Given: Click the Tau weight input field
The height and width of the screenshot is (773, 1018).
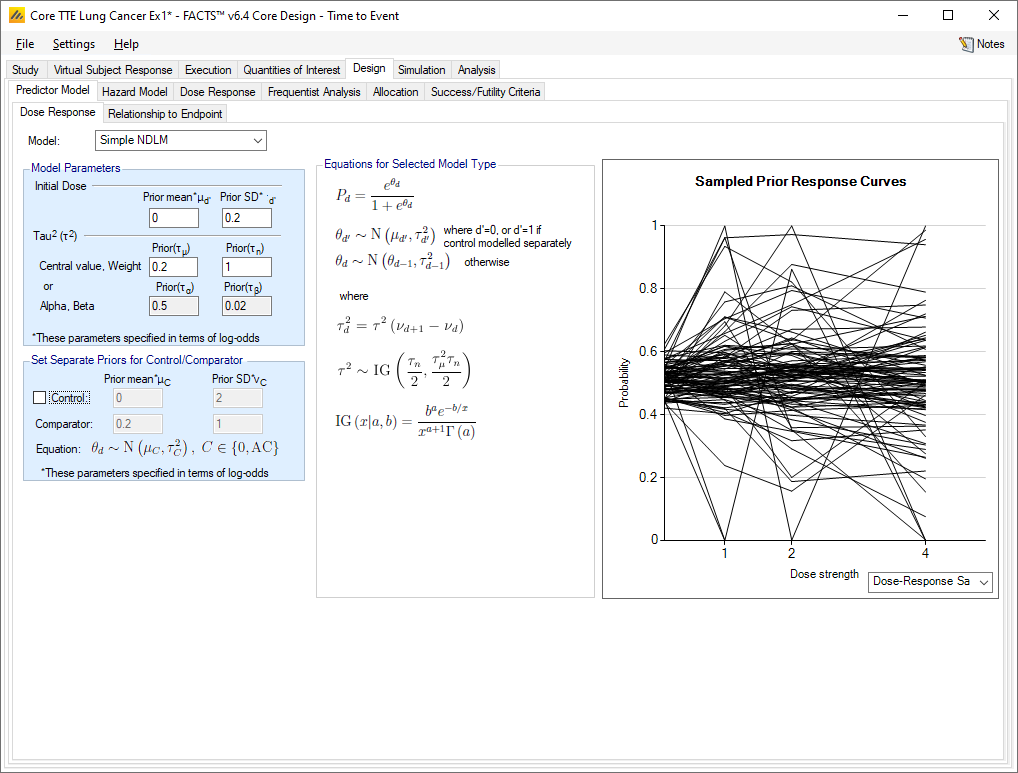Looking at the screenshot, I should [x=246, y=267].
